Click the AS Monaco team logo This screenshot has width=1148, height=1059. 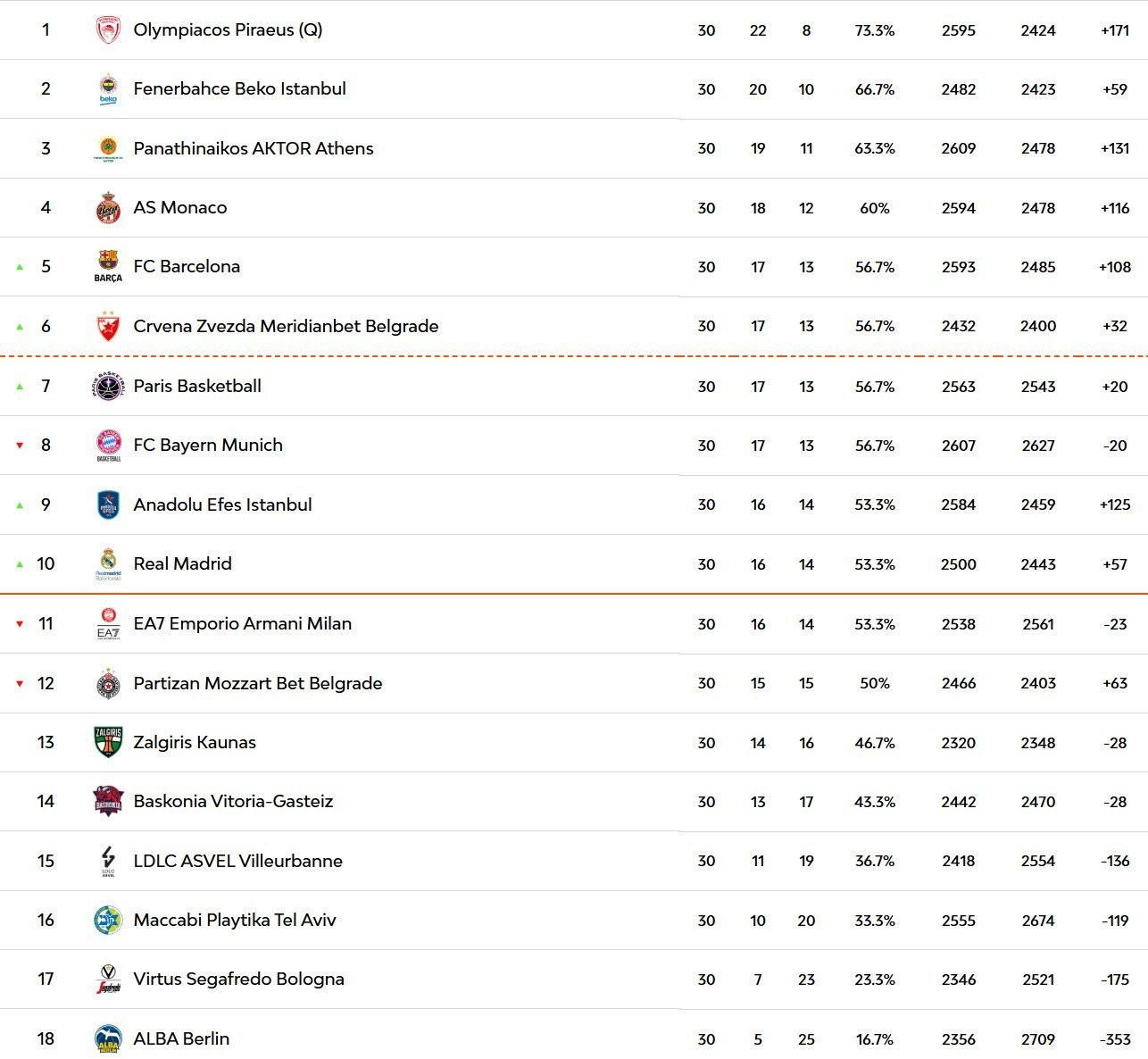pos(108,208)
